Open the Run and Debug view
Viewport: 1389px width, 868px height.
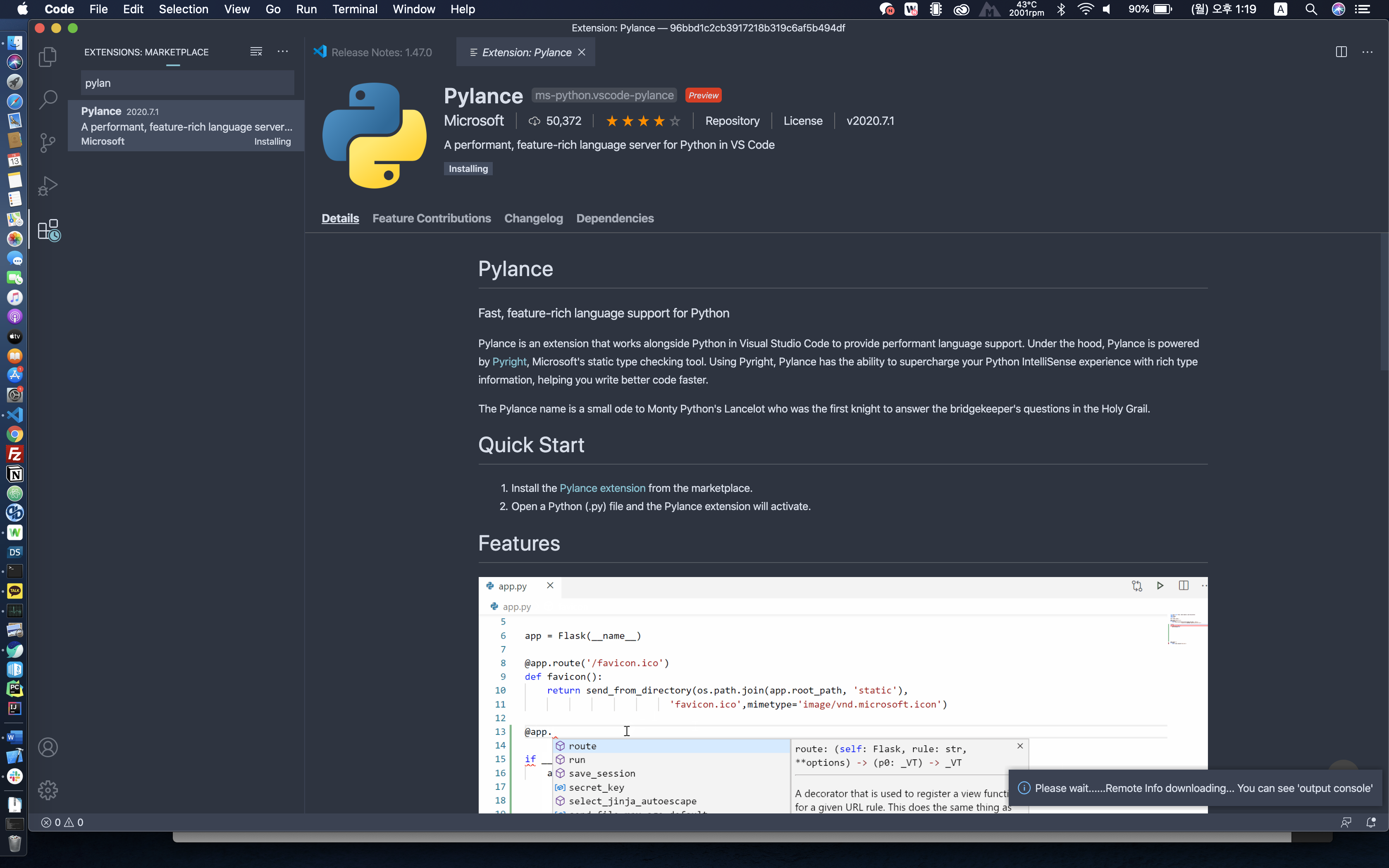click(48, 186)
